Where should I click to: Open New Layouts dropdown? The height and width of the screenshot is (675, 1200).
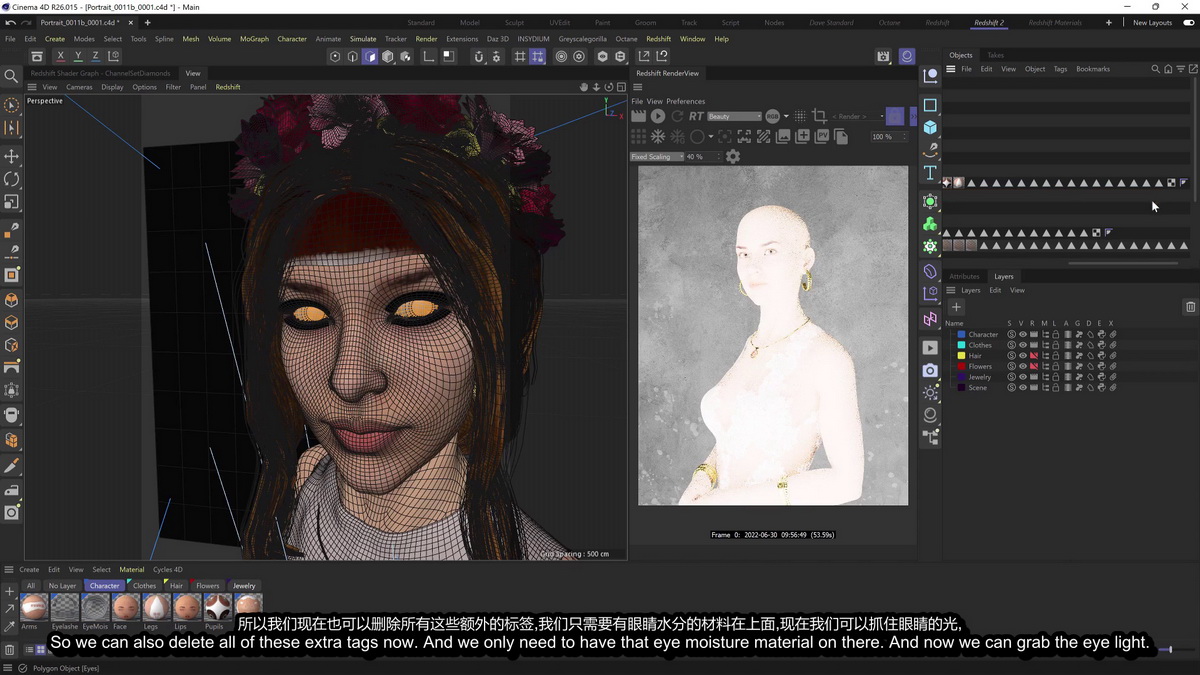[x=1152, y=22]
